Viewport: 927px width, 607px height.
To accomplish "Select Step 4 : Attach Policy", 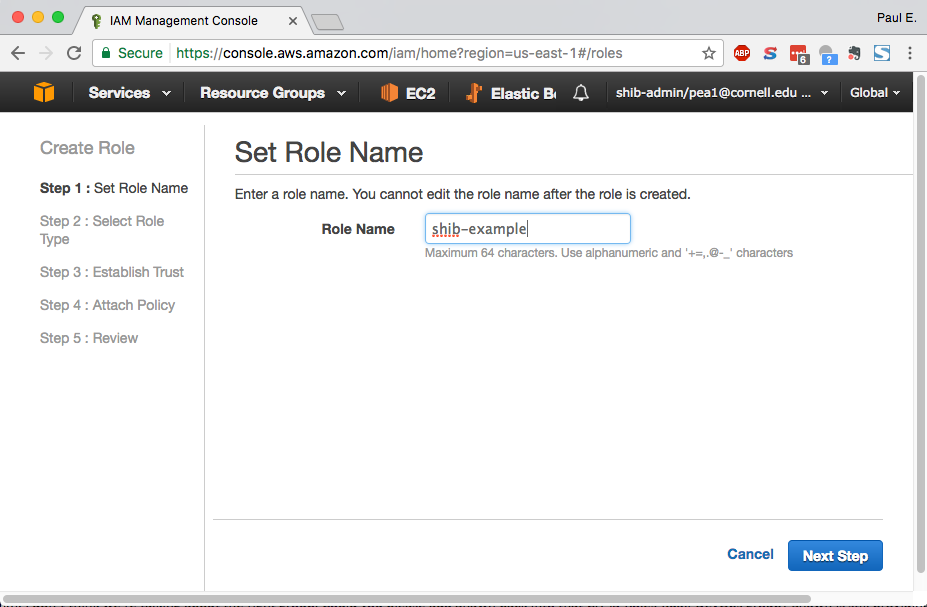I will [108, 305].
